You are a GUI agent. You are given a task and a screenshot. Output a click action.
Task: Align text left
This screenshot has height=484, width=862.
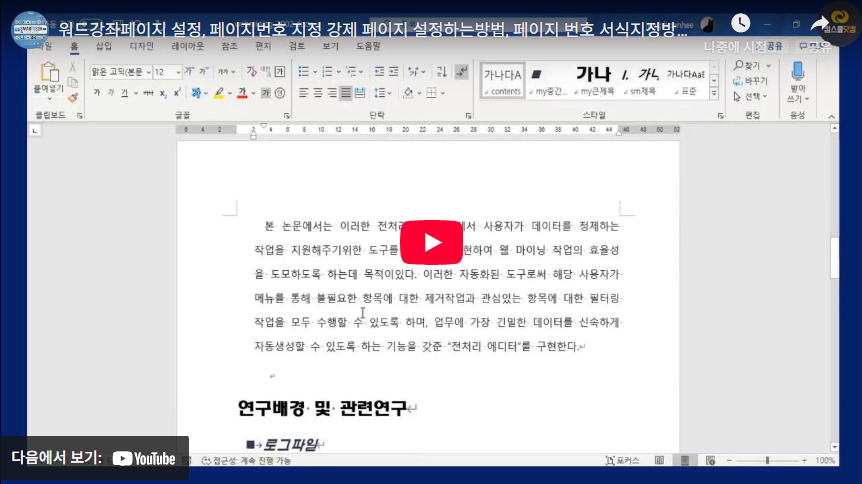pyautogui.click(x=303, y=93)
